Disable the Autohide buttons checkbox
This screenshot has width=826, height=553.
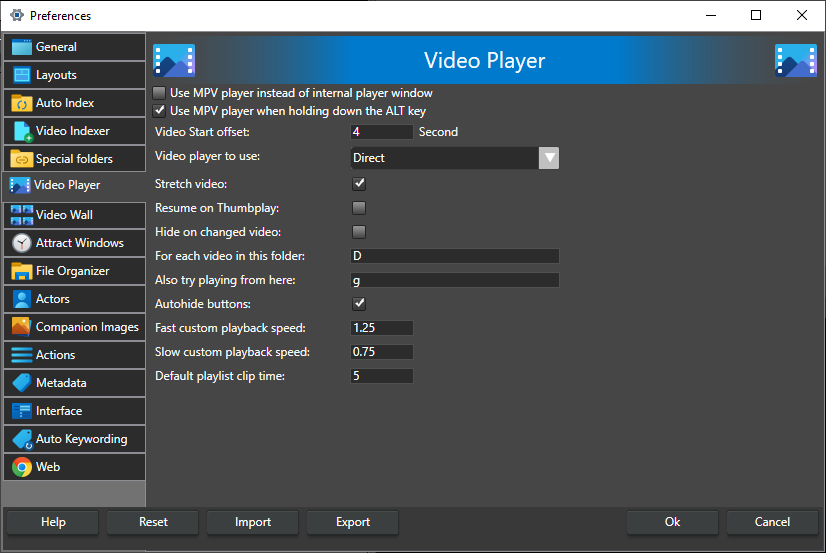click(x=359, y=304)
